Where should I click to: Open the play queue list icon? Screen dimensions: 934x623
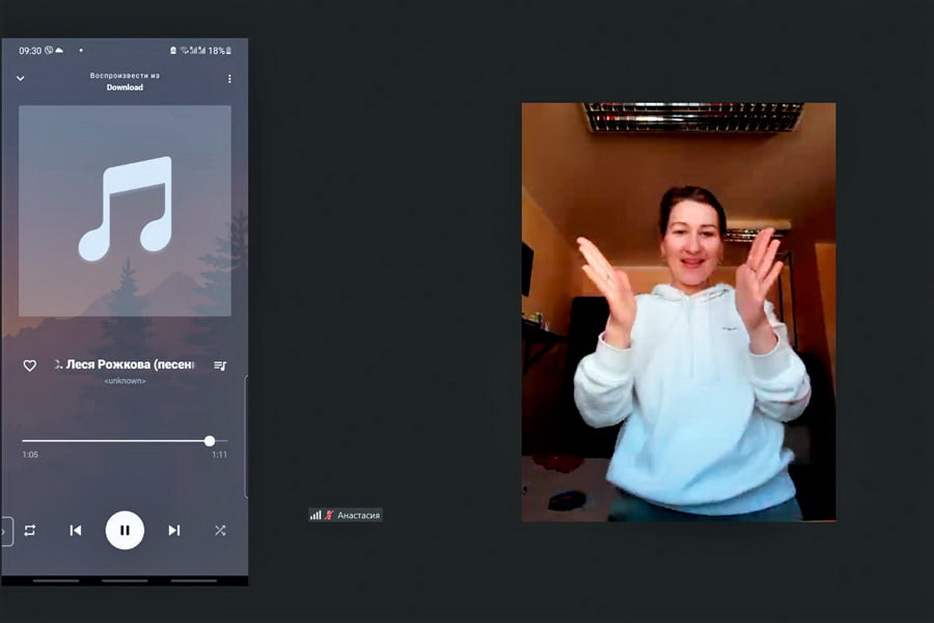[220, 366]
